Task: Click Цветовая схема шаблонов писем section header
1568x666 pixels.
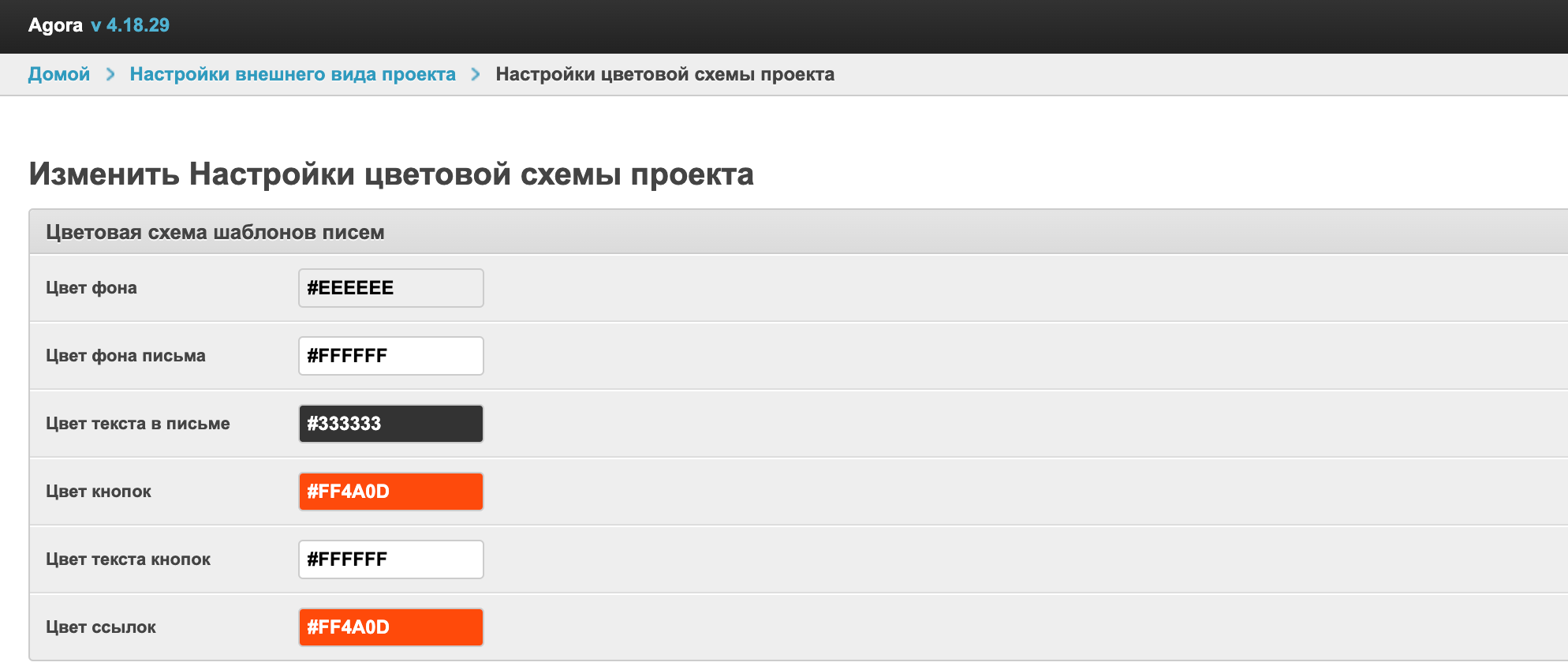Action: click(x=215, y=233)
